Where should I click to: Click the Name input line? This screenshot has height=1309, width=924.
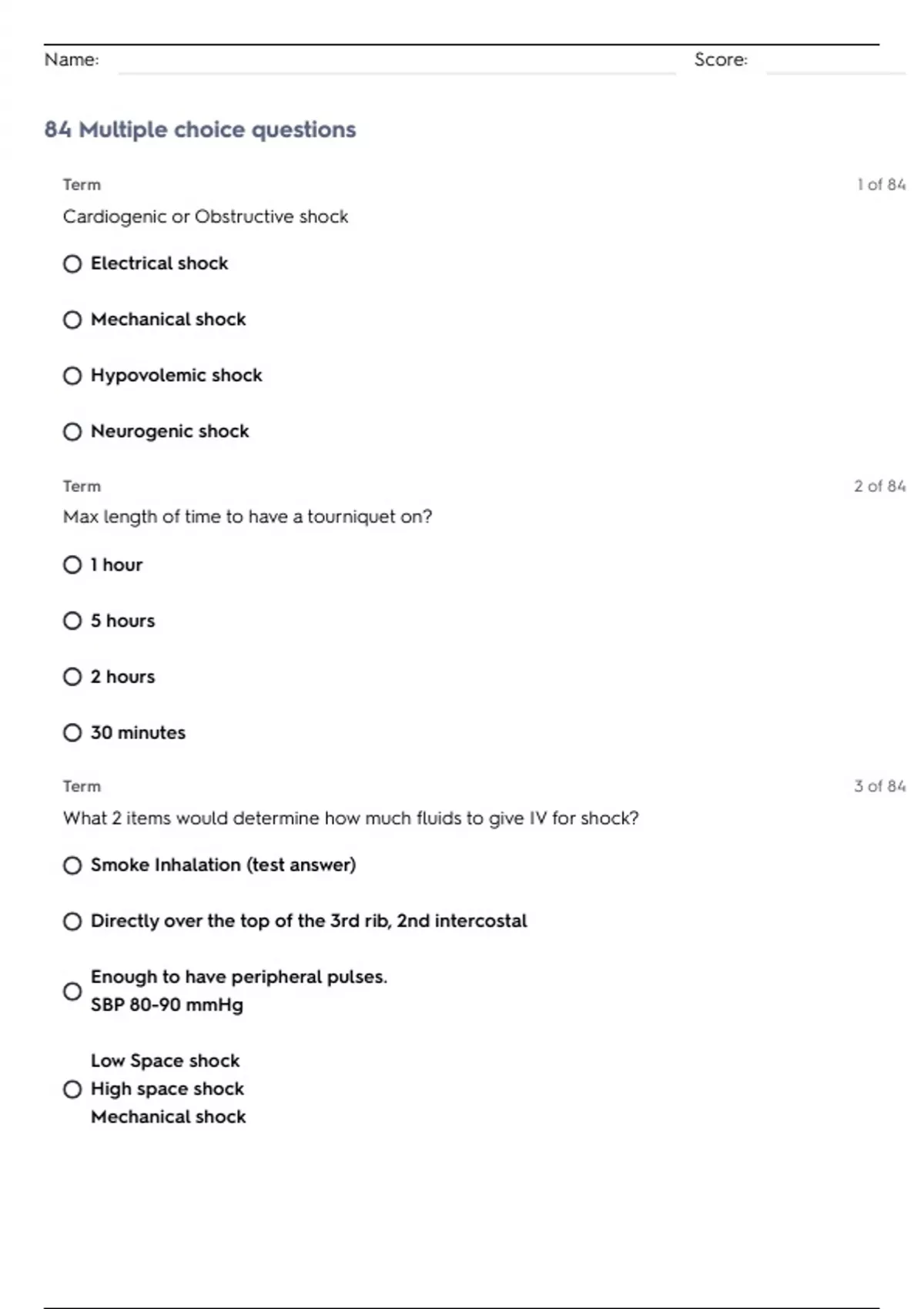[396, 62]
